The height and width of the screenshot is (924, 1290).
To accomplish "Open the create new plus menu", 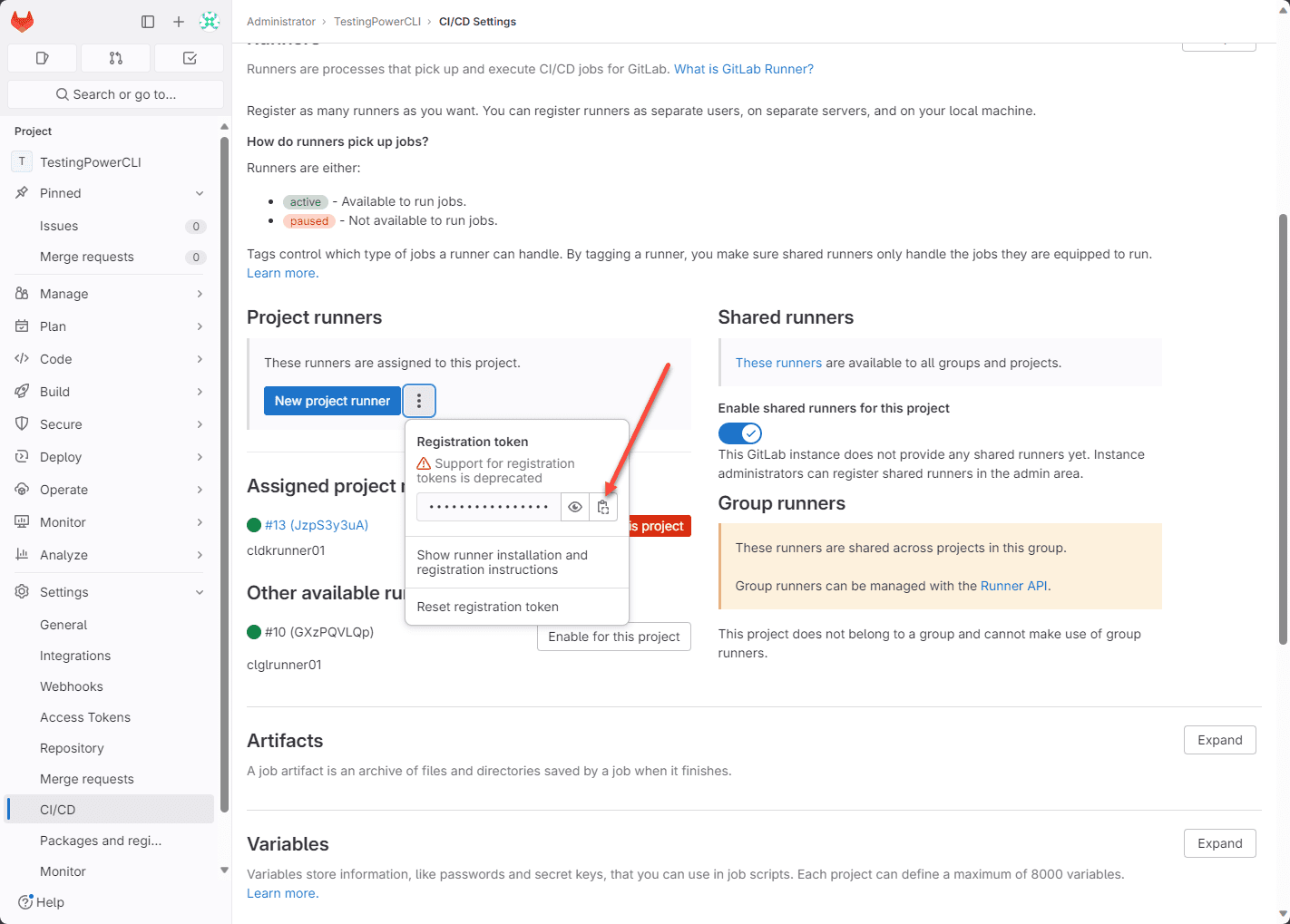I will click(179, 22).
